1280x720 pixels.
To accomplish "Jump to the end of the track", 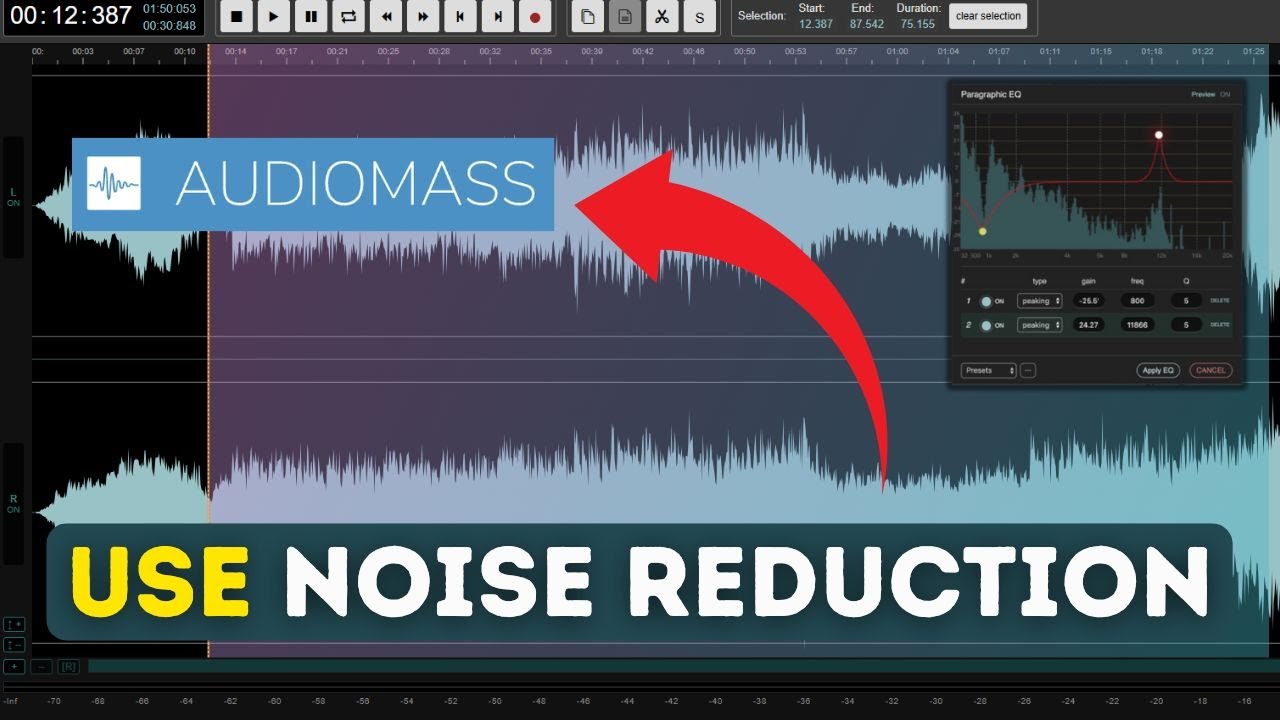I will pyautogui.click(x=497, y=16).
